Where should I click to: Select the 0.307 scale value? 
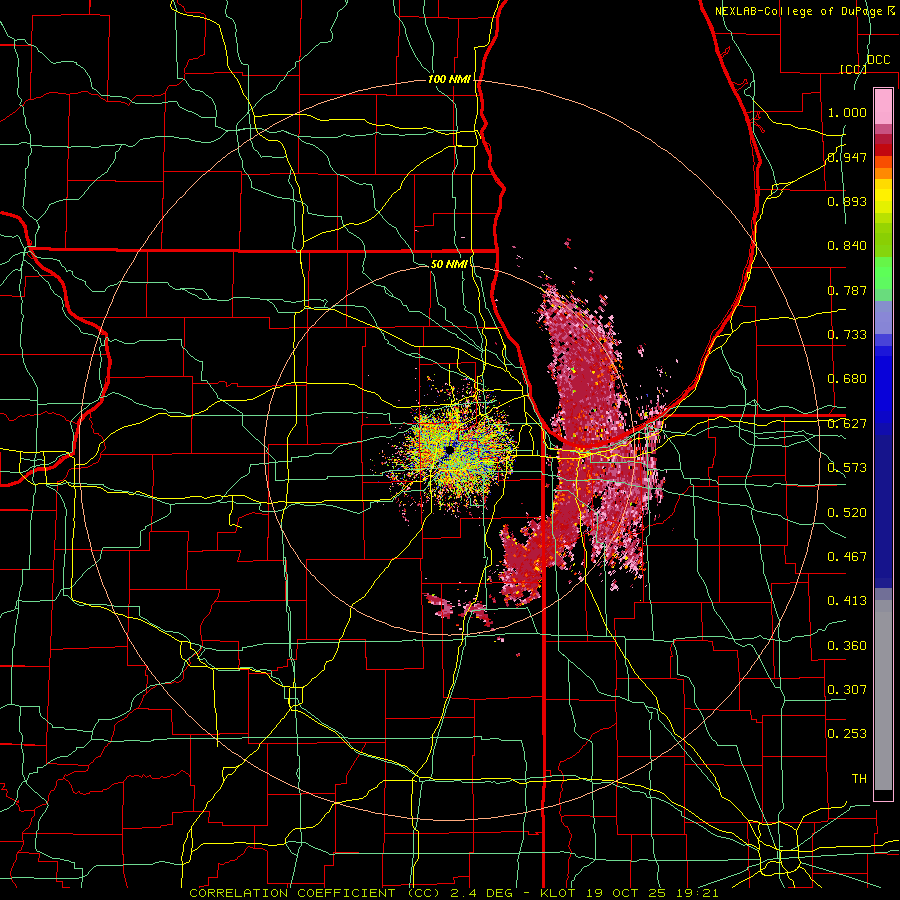[x=847, y=690]
